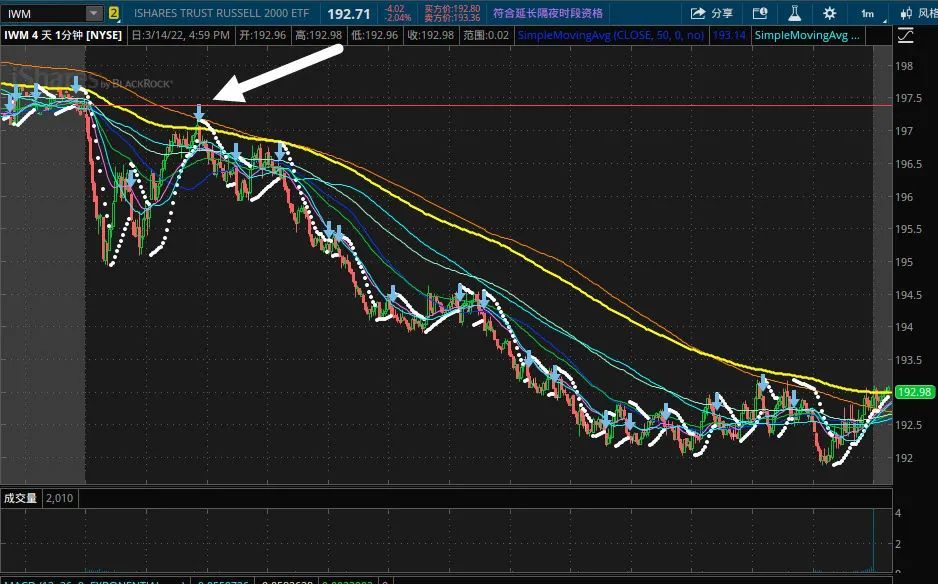Click the range value 范围:0.02

click(x=486, y=35)
